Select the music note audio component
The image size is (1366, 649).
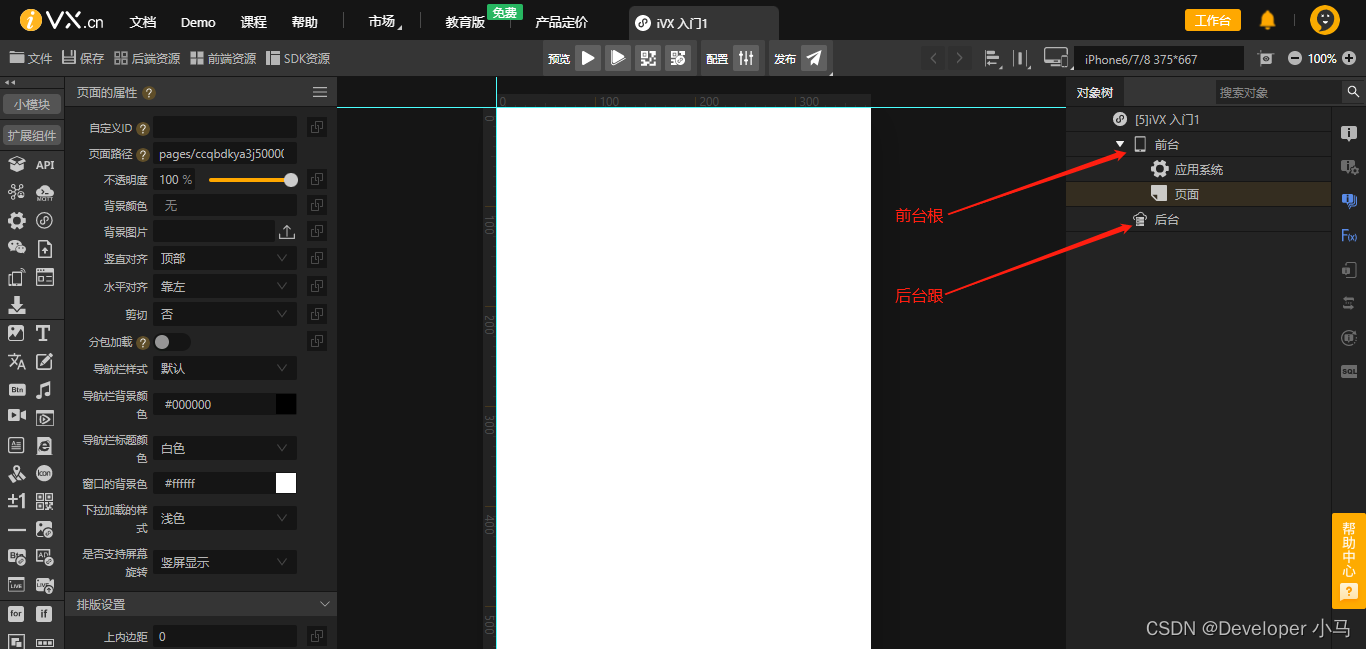(43, 389)
